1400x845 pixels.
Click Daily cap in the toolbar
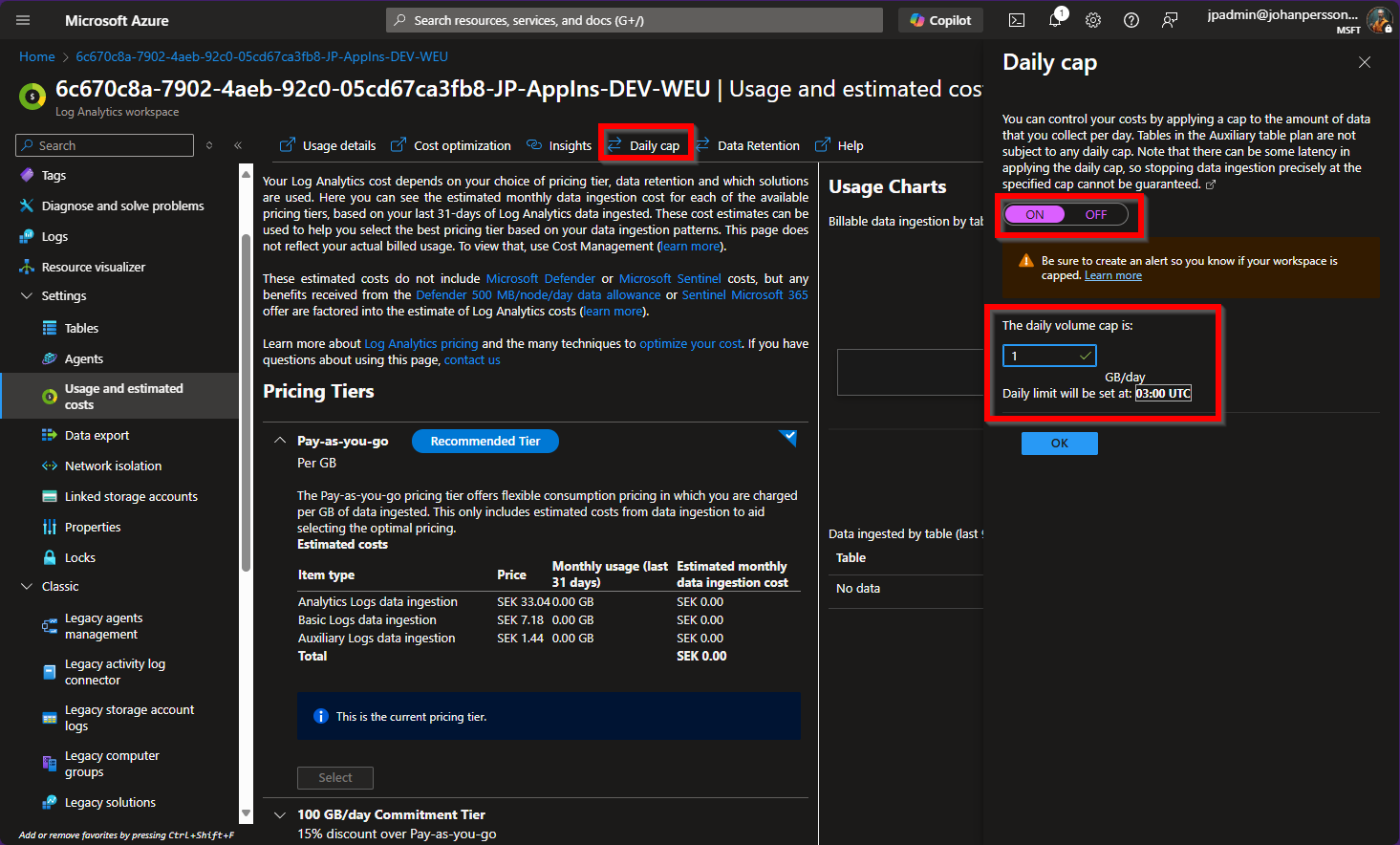coord(645,146)
